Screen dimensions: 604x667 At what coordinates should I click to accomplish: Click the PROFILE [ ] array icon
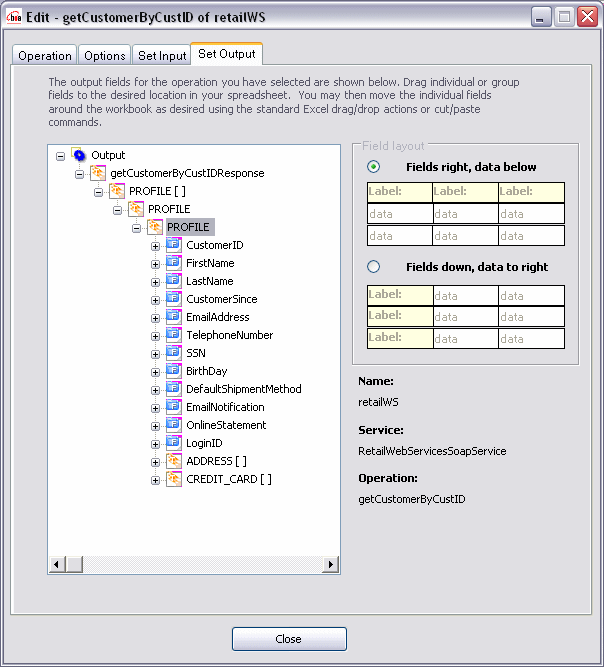[117, 191]
